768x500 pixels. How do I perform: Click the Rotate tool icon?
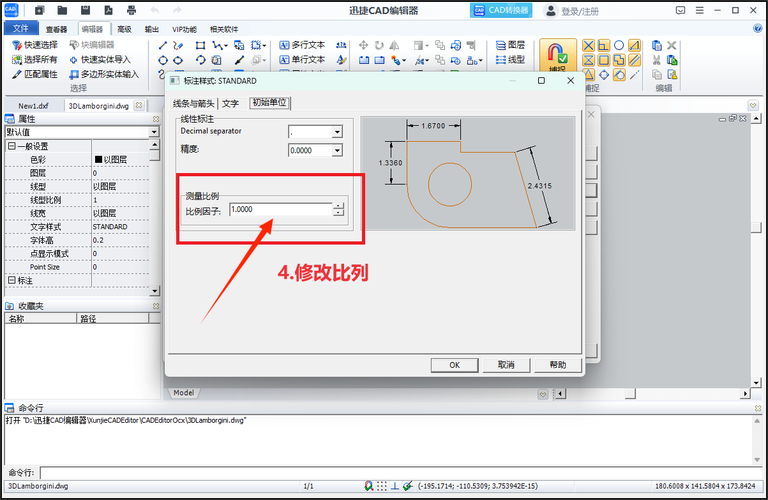click(379, 46)
